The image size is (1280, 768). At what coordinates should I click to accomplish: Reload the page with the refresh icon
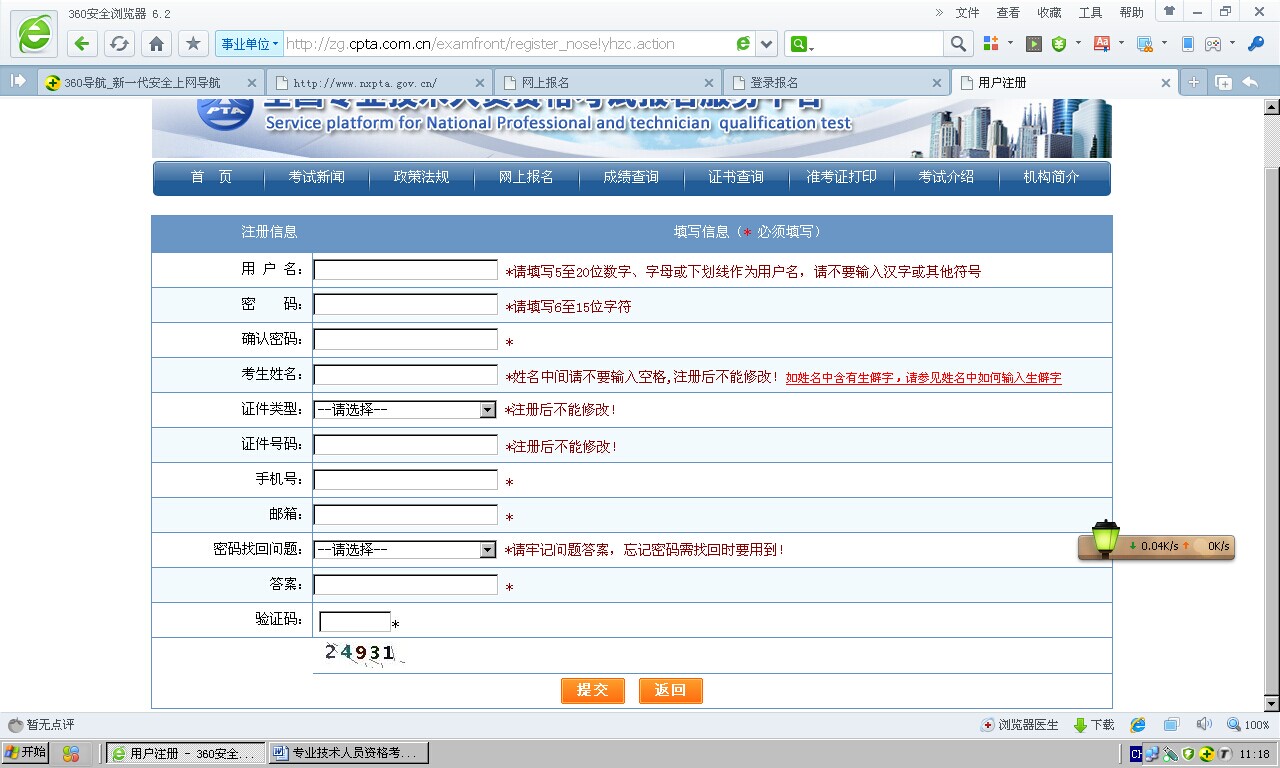point(119,44)
